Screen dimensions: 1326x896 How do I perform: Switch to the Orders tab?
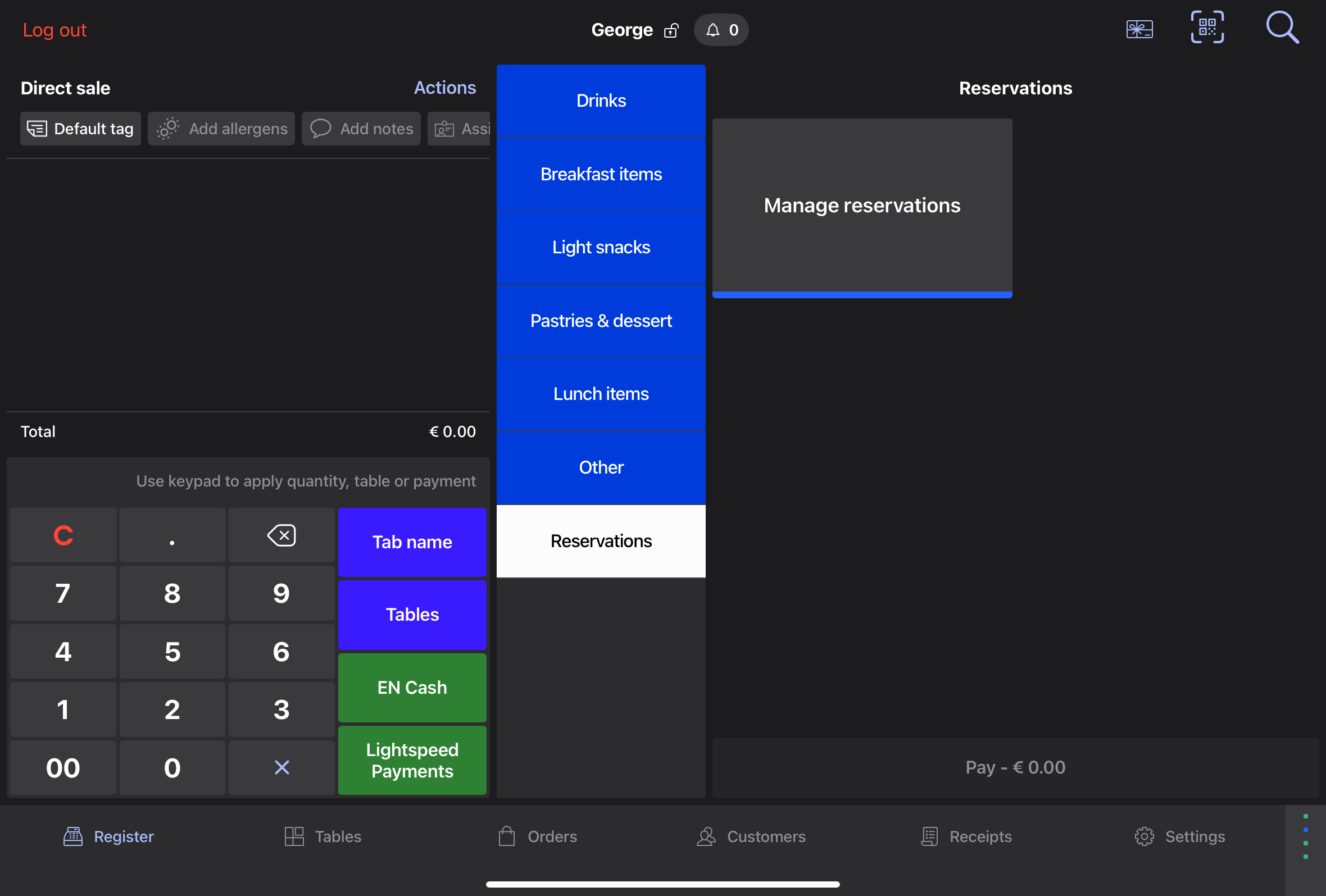pyautogui.click(x=537, y=836)
